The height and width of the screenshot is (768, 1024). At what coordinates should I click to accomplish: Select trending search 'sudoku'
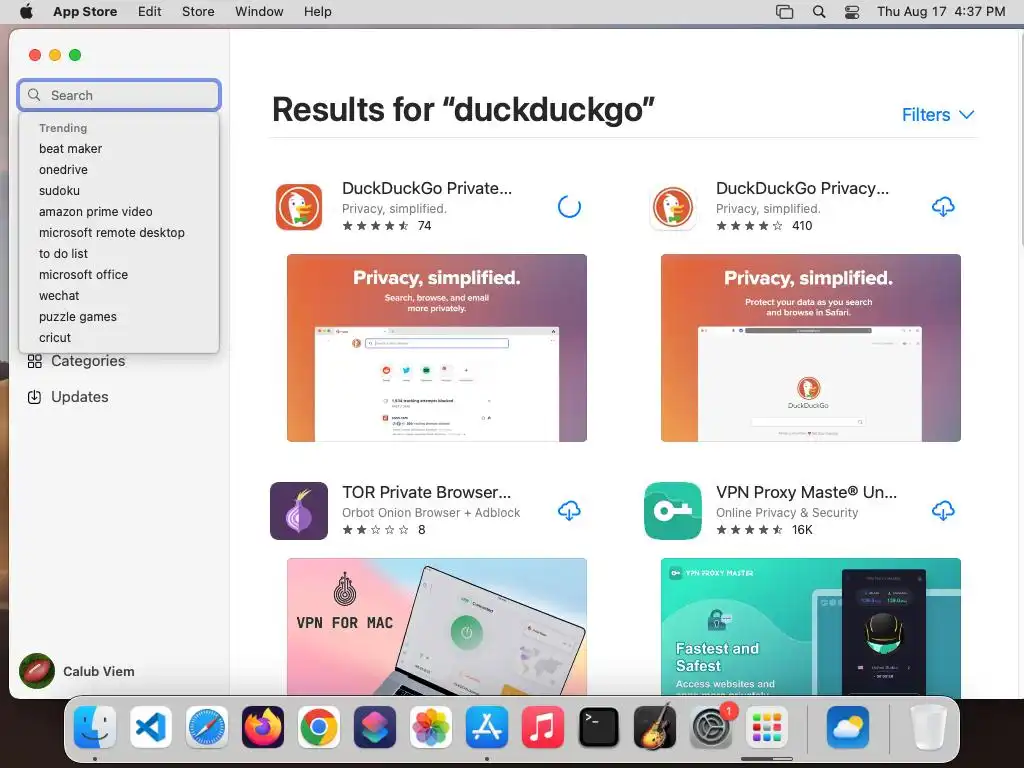point(59,191)
